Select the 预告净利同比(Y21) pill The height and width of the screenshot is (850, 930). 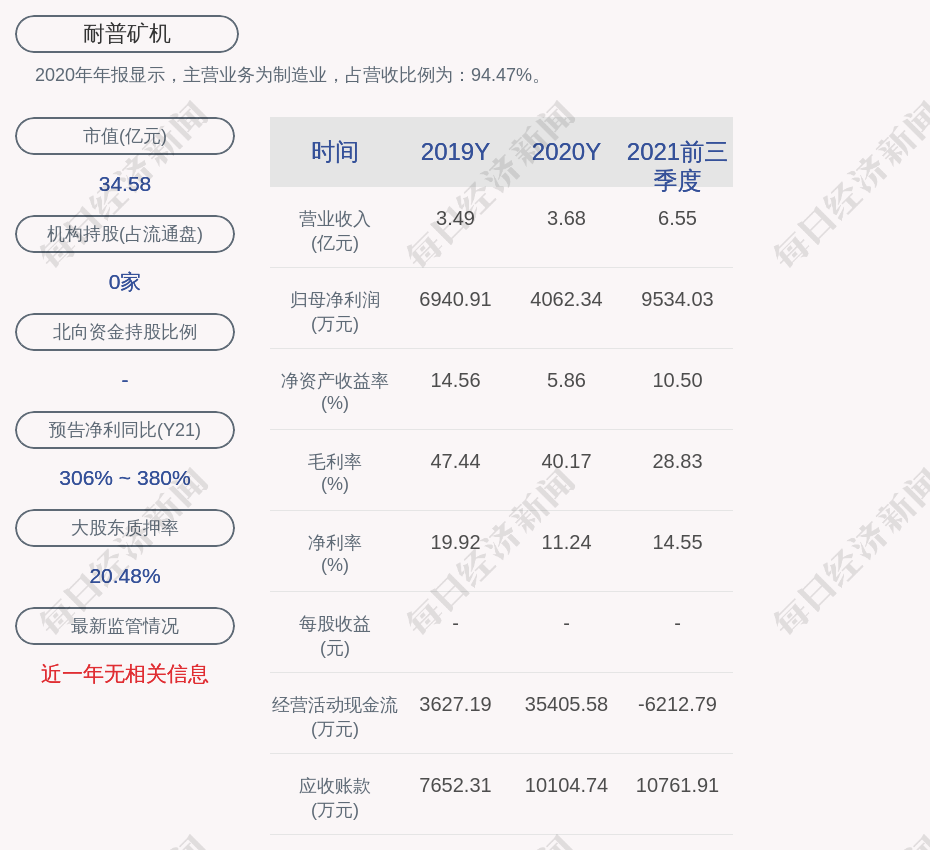point(125,430)
